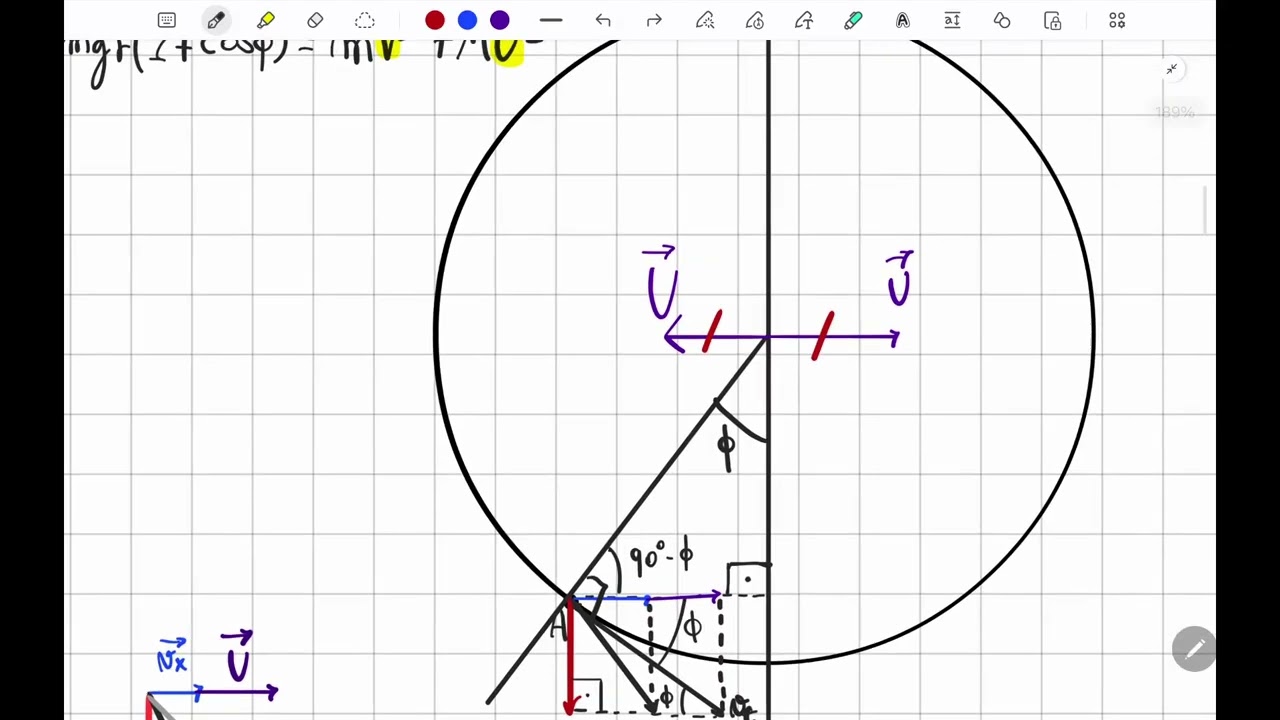
Task: Select the Pen drawing tool
Action: pyautogui.click(x=216, y=20)
